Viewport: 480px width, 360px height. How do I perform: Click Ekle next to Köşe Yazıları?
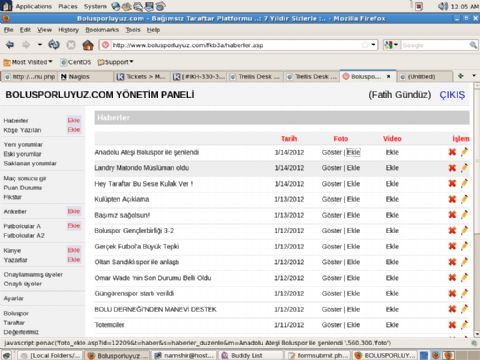click(x=74, y=130)
